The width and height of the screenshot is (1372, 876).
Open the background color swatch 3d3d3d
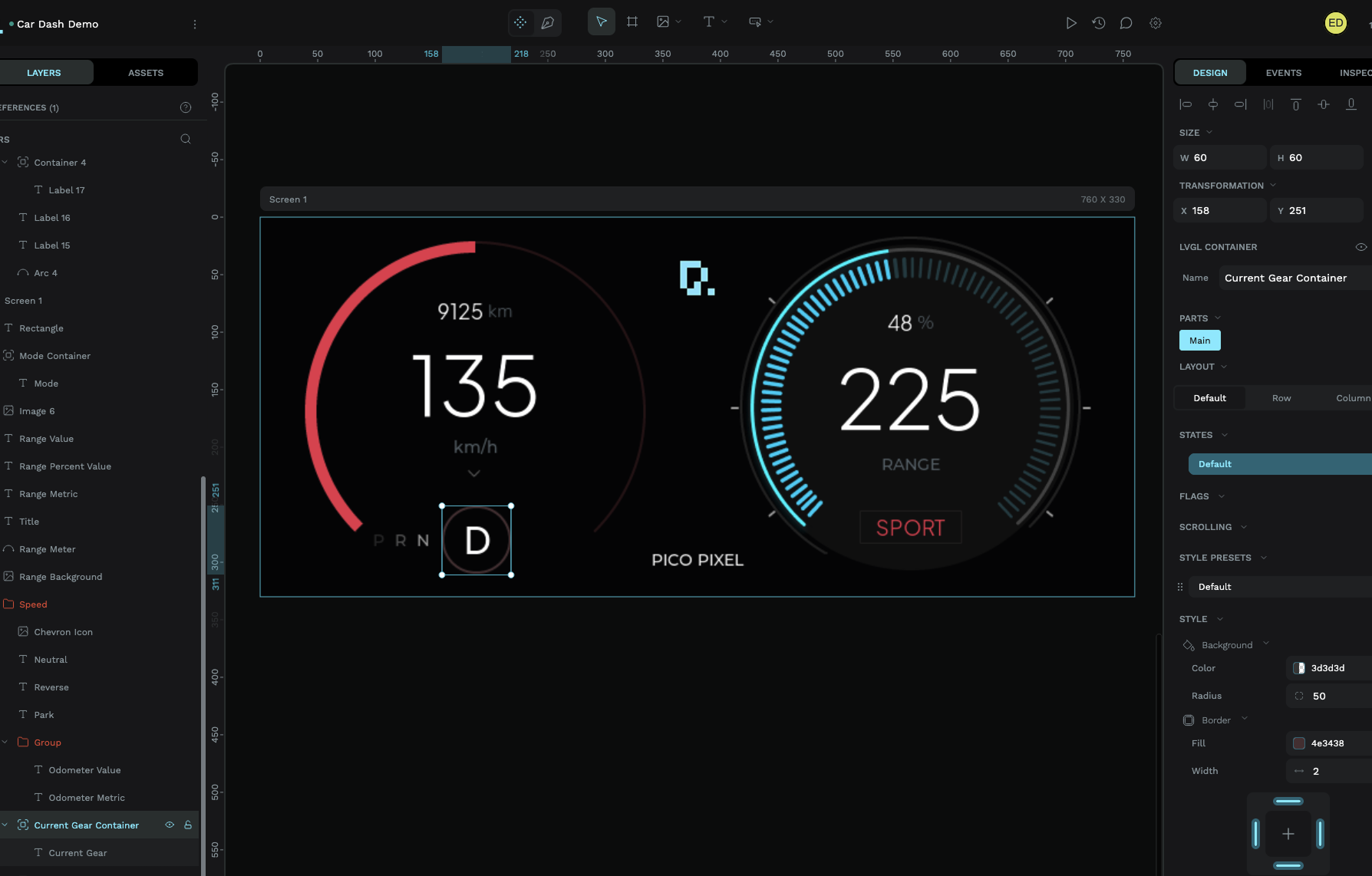tap(1300, 667)
